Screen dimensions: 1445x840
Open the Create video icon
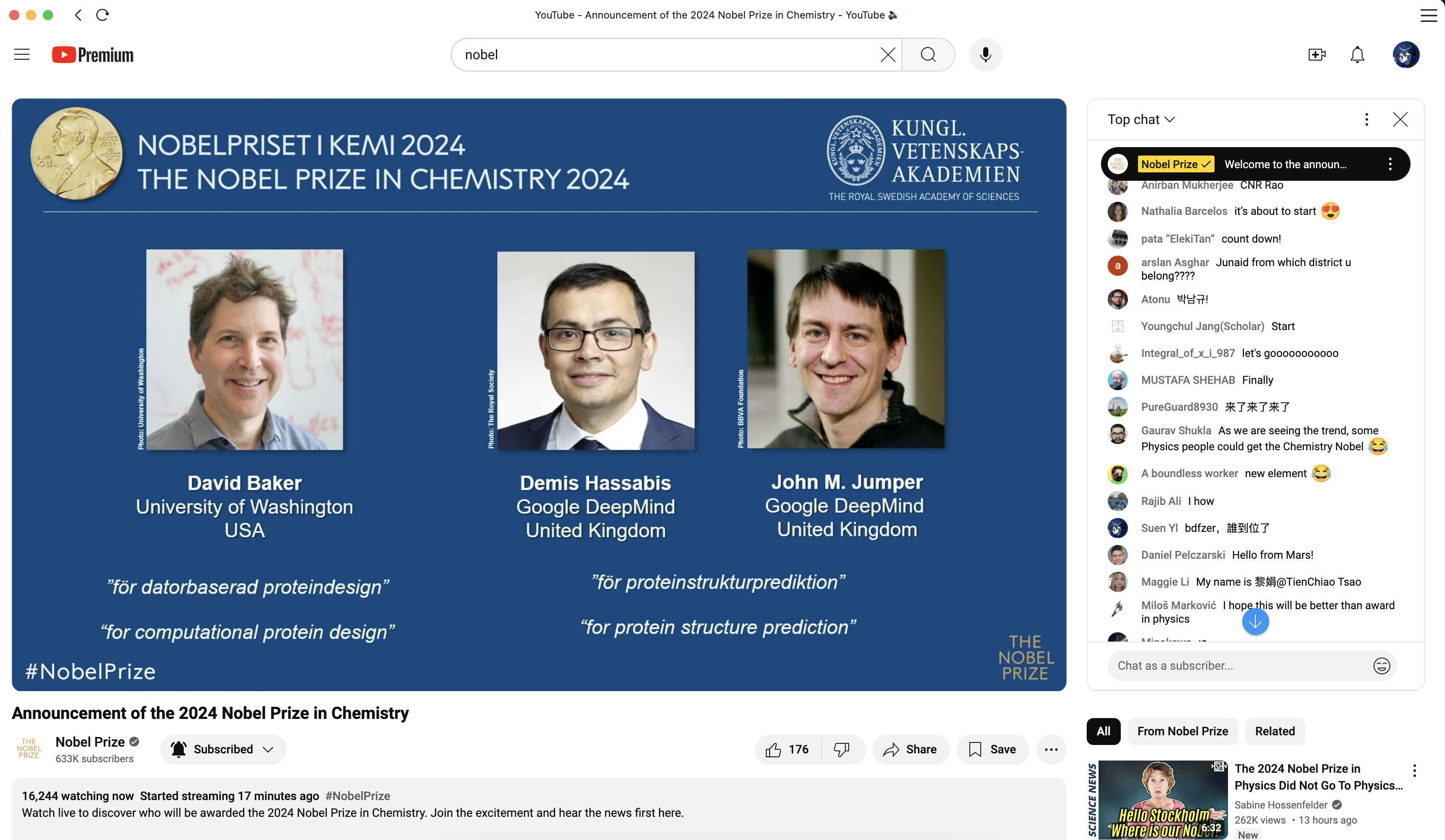coord(1317,55)
